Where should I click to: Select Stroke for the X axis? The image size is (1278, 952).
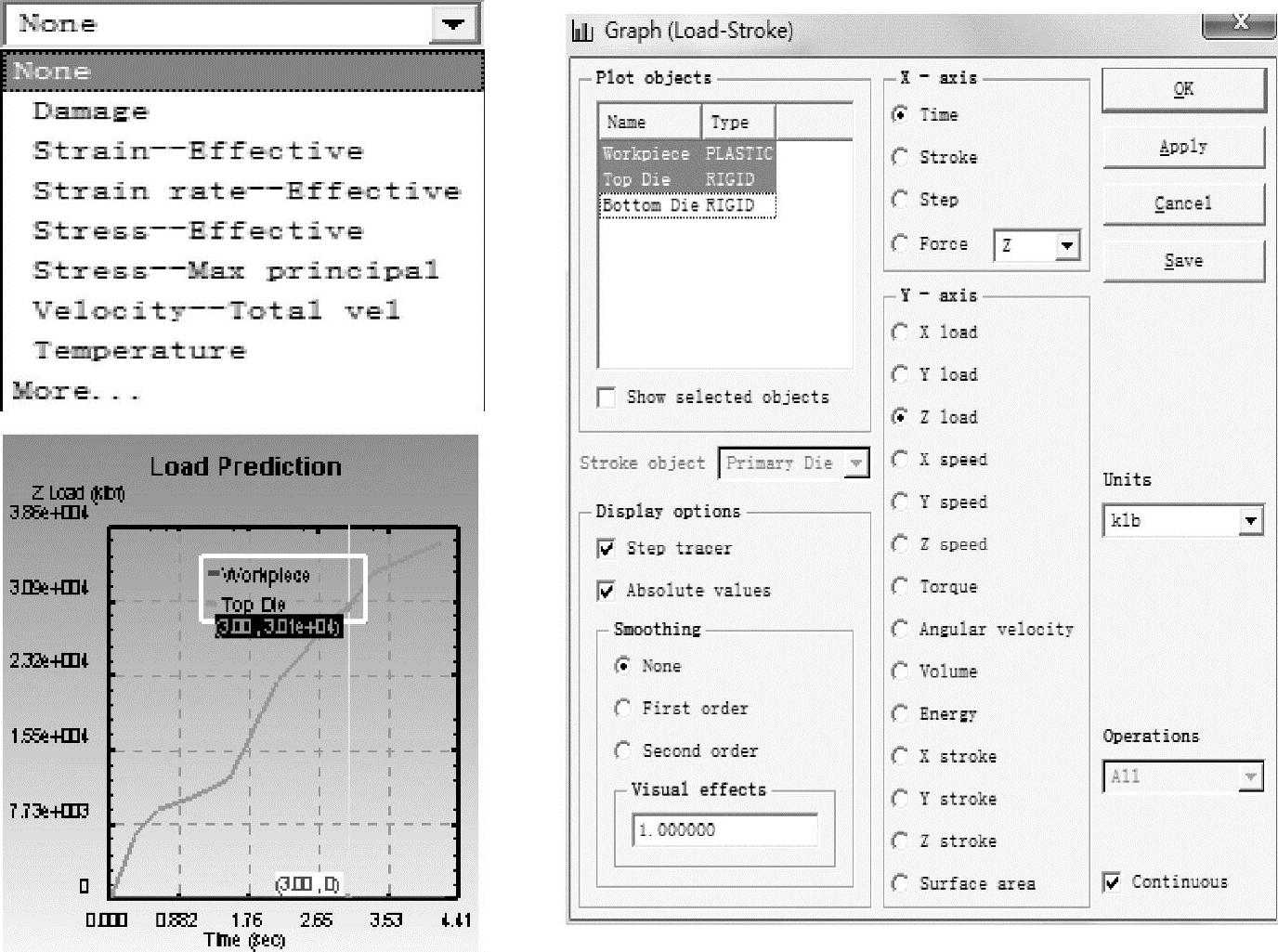(x=900, y=158)
